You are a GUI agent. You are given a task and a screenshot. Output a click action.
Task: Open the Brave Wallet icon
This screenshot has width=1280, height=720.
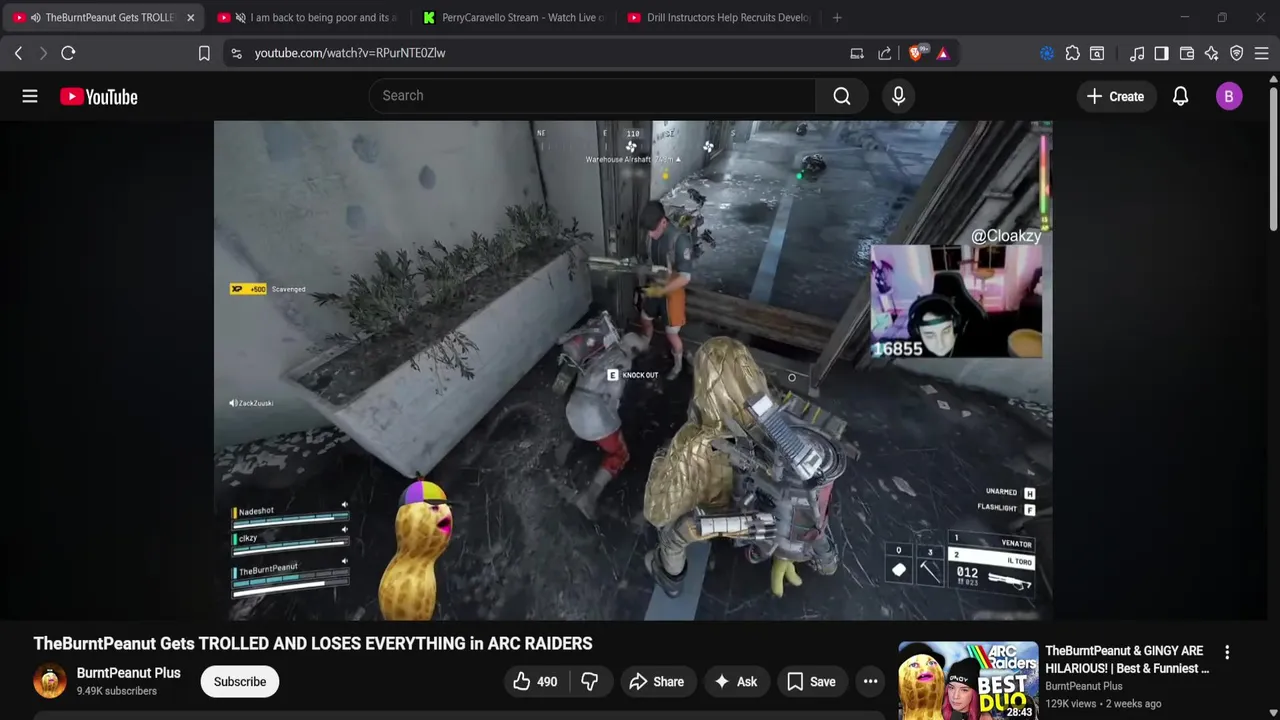point(1187,53)
